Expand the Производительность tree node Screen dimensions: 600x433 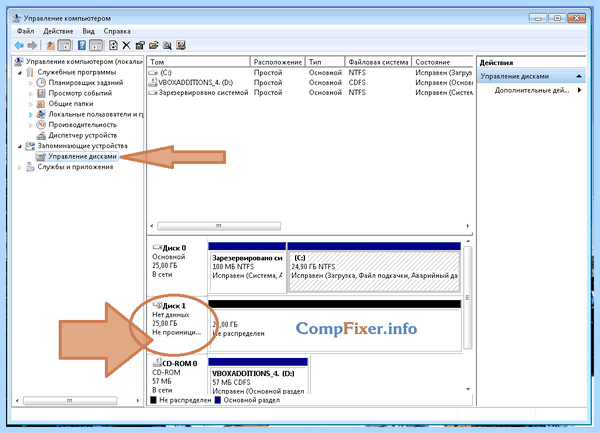click(x=31, y=125)
